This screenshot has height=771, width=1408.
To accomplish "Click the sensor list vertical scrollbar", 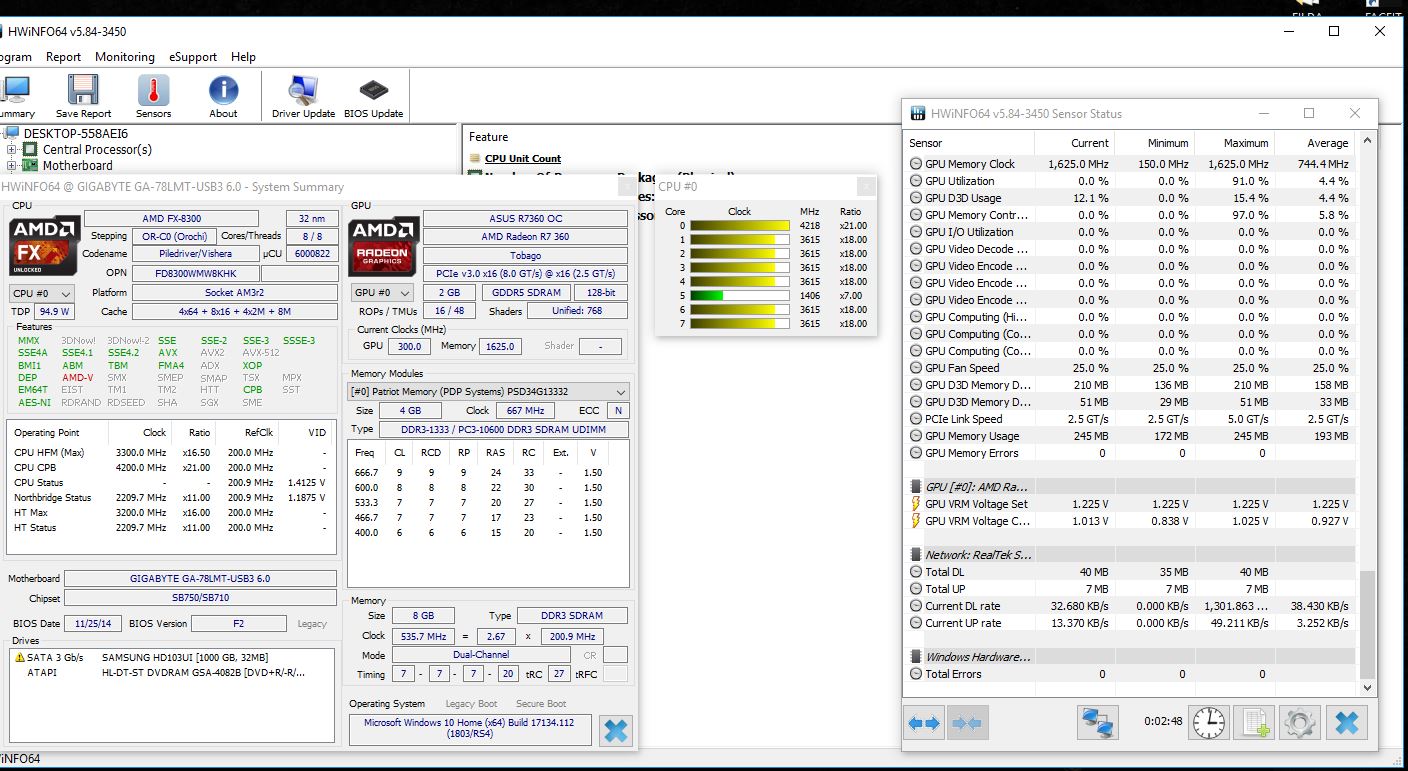I will (1367, 624).
